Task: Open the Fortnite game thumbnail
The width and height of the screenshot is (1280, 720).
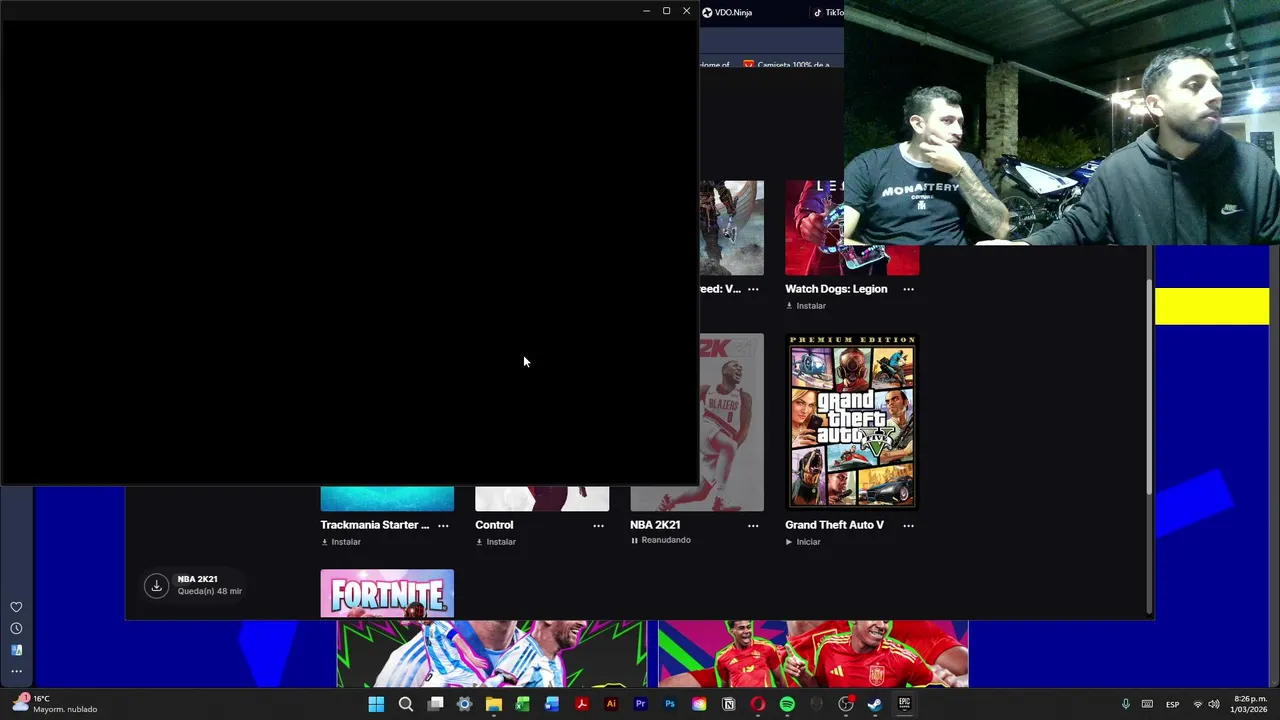Action: (x=387, y=594)
